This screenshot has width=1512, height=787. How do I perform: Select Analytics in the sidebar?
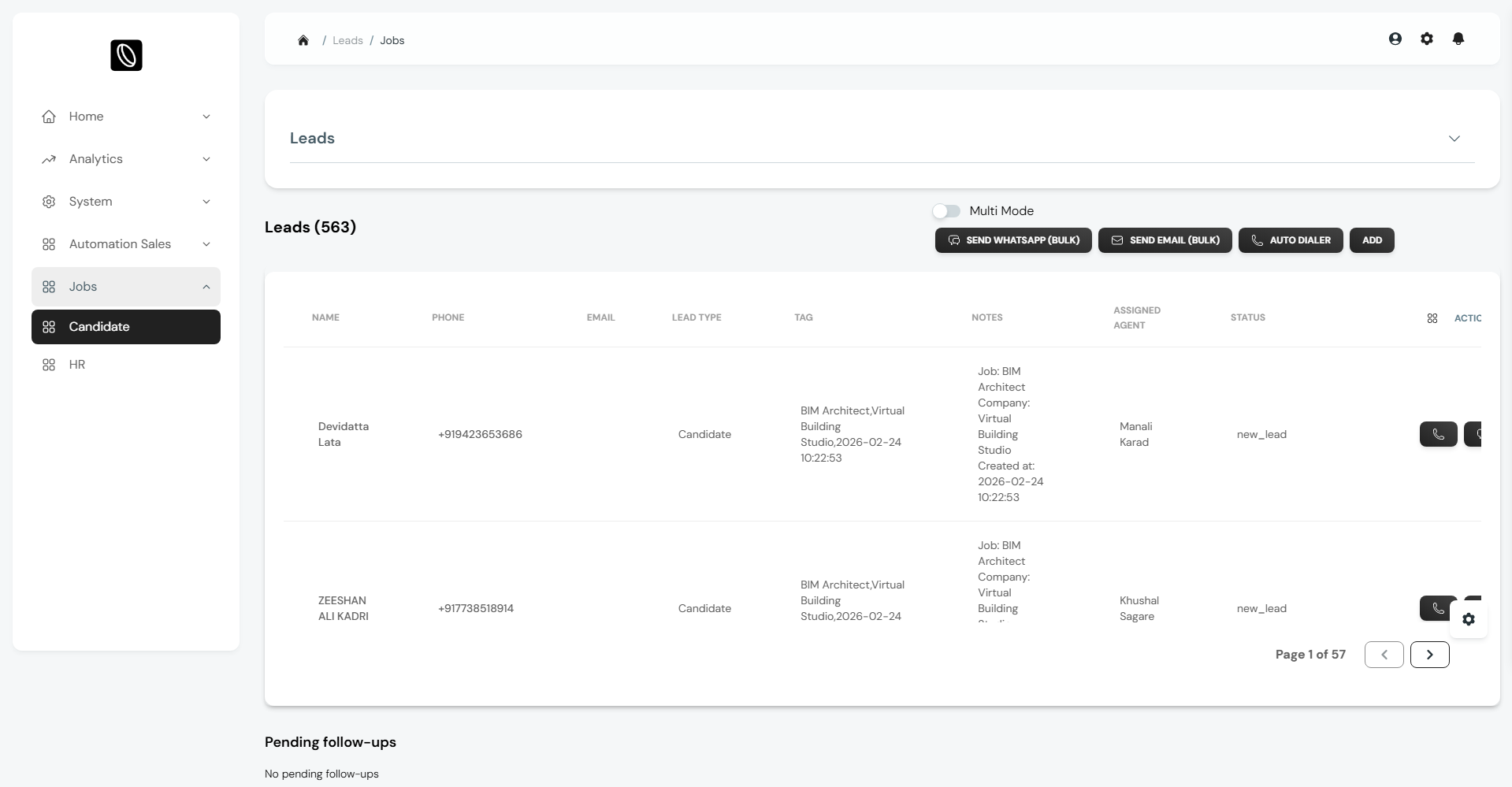pyautogui.click(x=126, y=159)
